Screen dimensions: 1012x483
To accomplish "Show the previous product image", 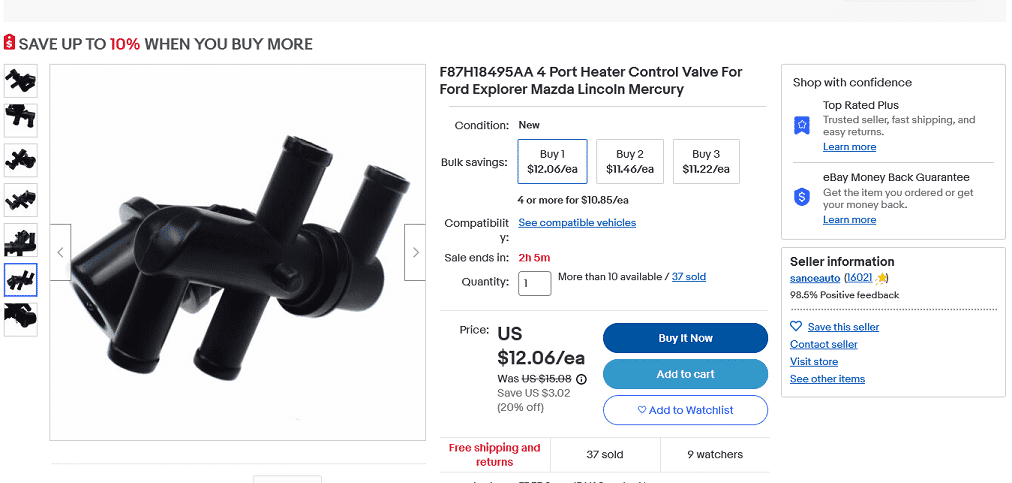I will [60, 252].
